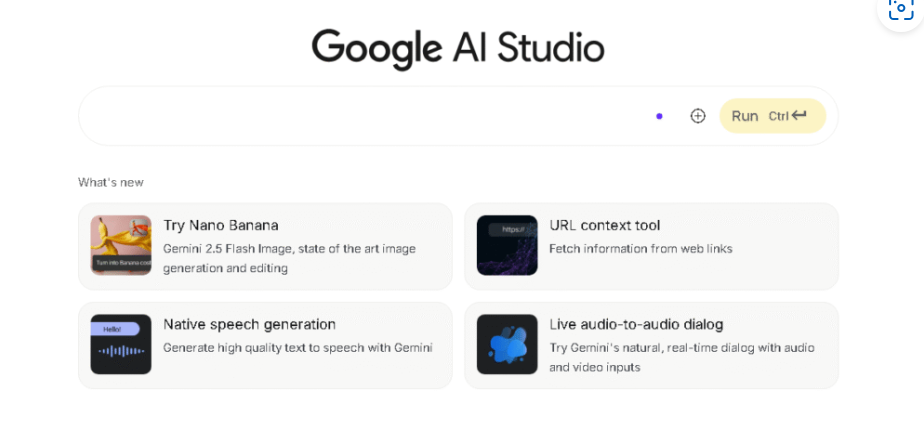Click the Generate high quality text to speech text
This screenshot has height=434, width=924.
coord(297,348)
